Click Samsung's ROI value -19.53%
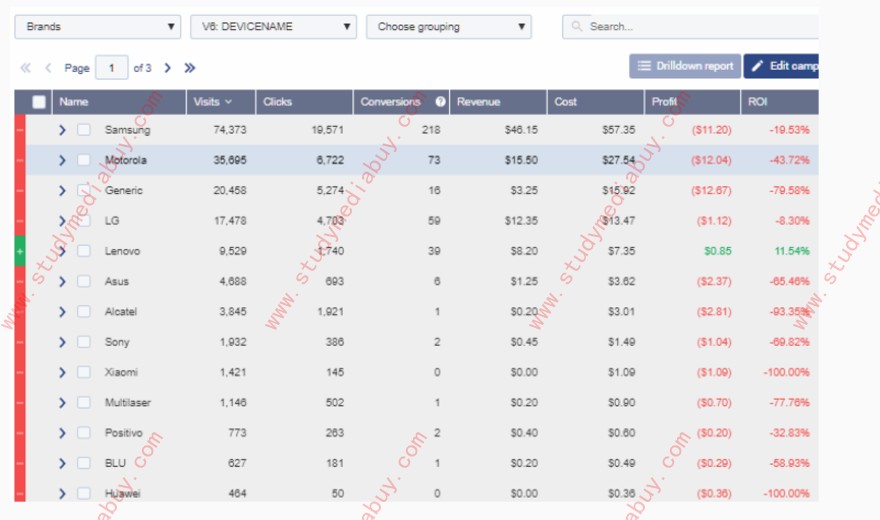This screenshot has width=880, height=520. point(790,130)
